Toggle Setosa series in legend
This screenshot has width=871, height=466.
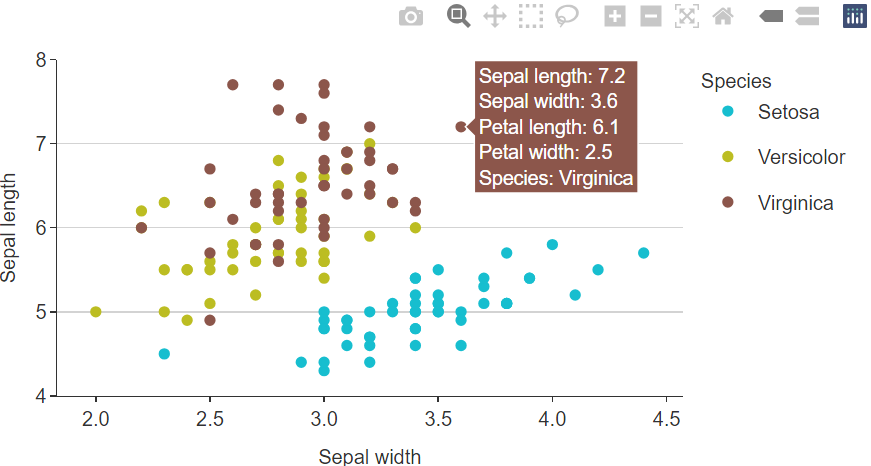coord(772,112)
